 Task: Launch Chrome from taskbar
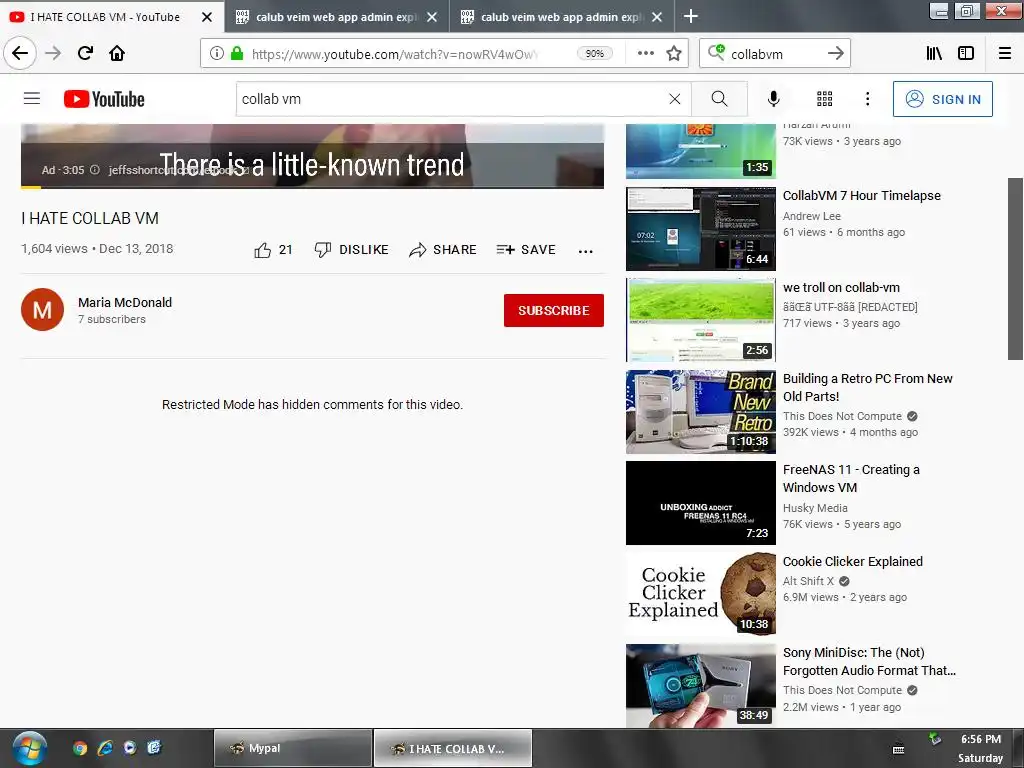(x=80, y=748)
